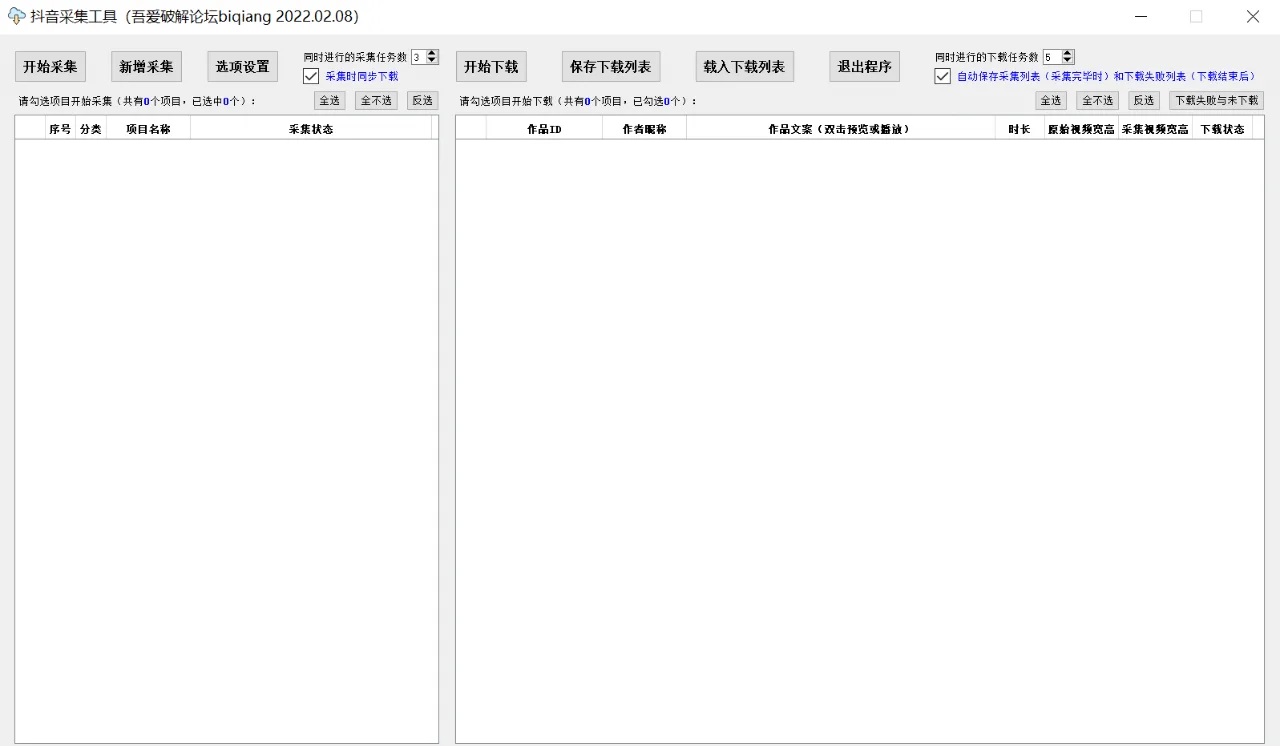The height and width of the screenshot is (746, 1280).
Task: Click 全不选 for the download list
Action: [x=1097, y=101]
